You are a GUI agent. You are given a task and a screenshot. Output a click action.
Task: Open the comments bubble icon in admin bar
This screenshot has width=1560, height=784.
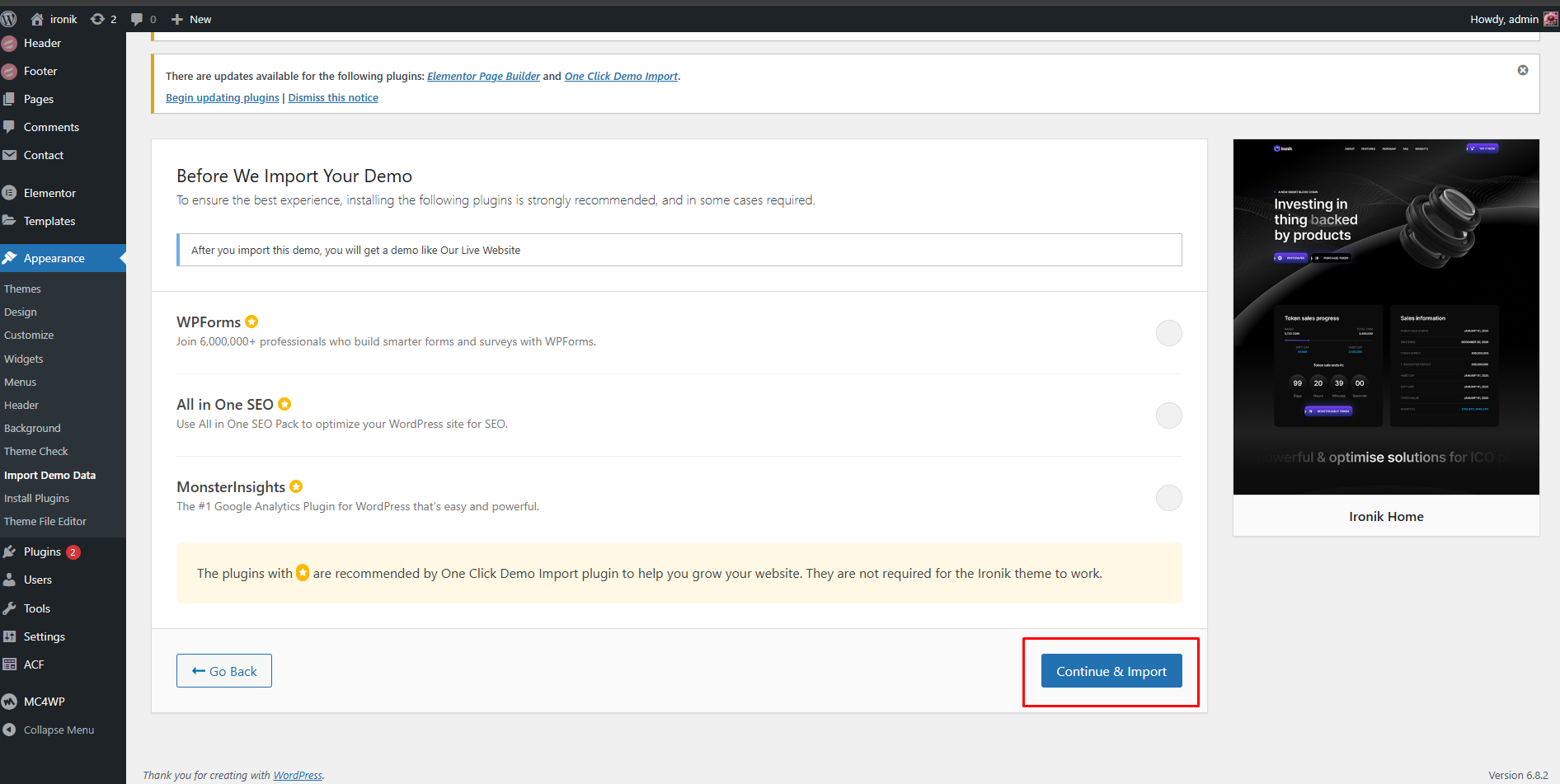pyautogui.click(x=138, y=19)
